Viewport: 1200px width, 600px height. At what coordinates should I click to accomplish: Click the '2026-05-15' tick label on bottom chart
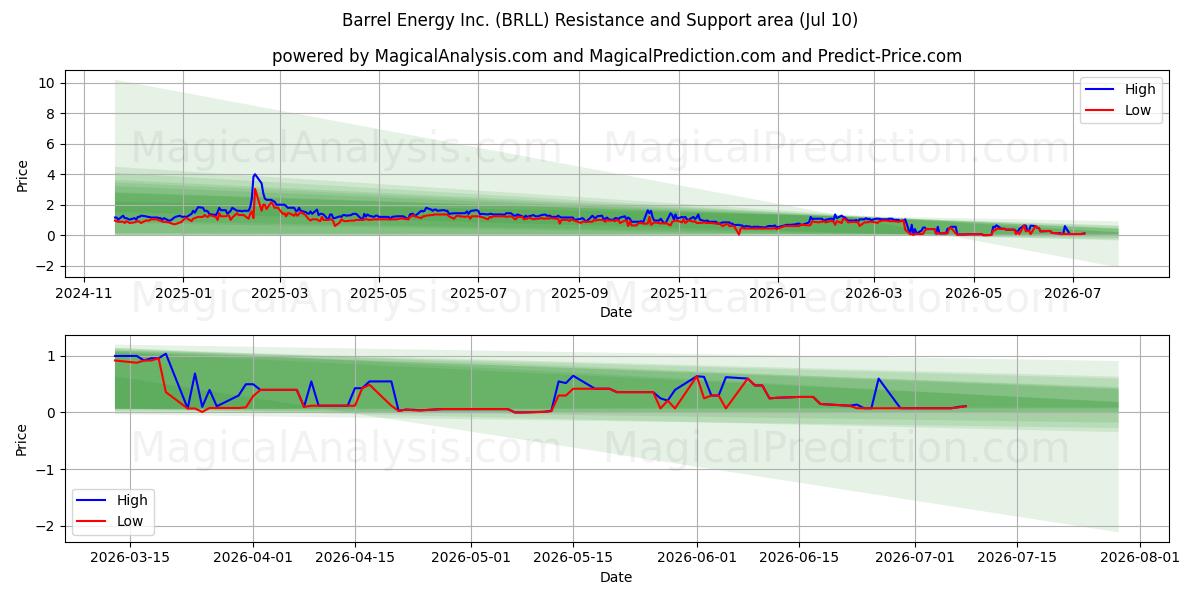pyautogui.click(x=574, y=559)
